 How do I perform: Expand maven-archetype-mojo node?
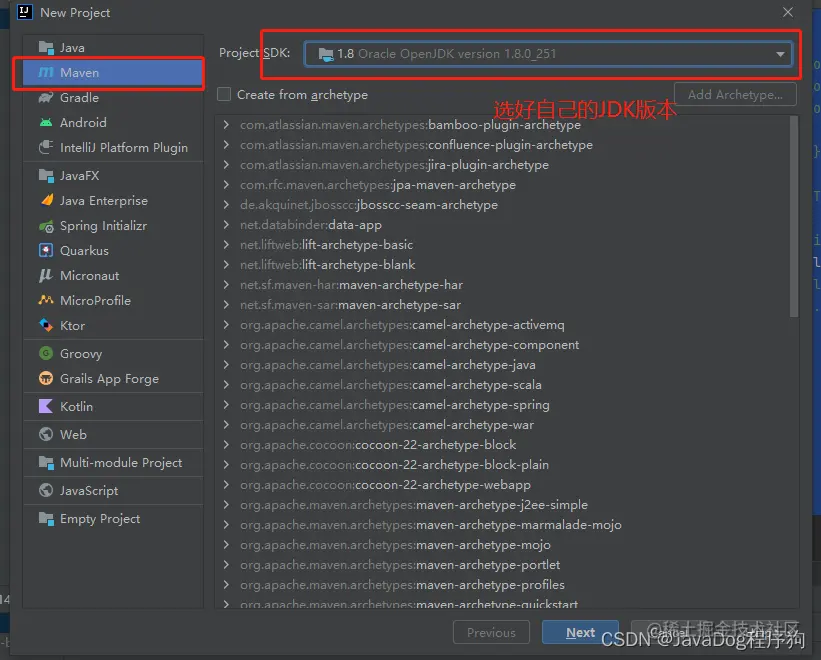pos(226,545)
